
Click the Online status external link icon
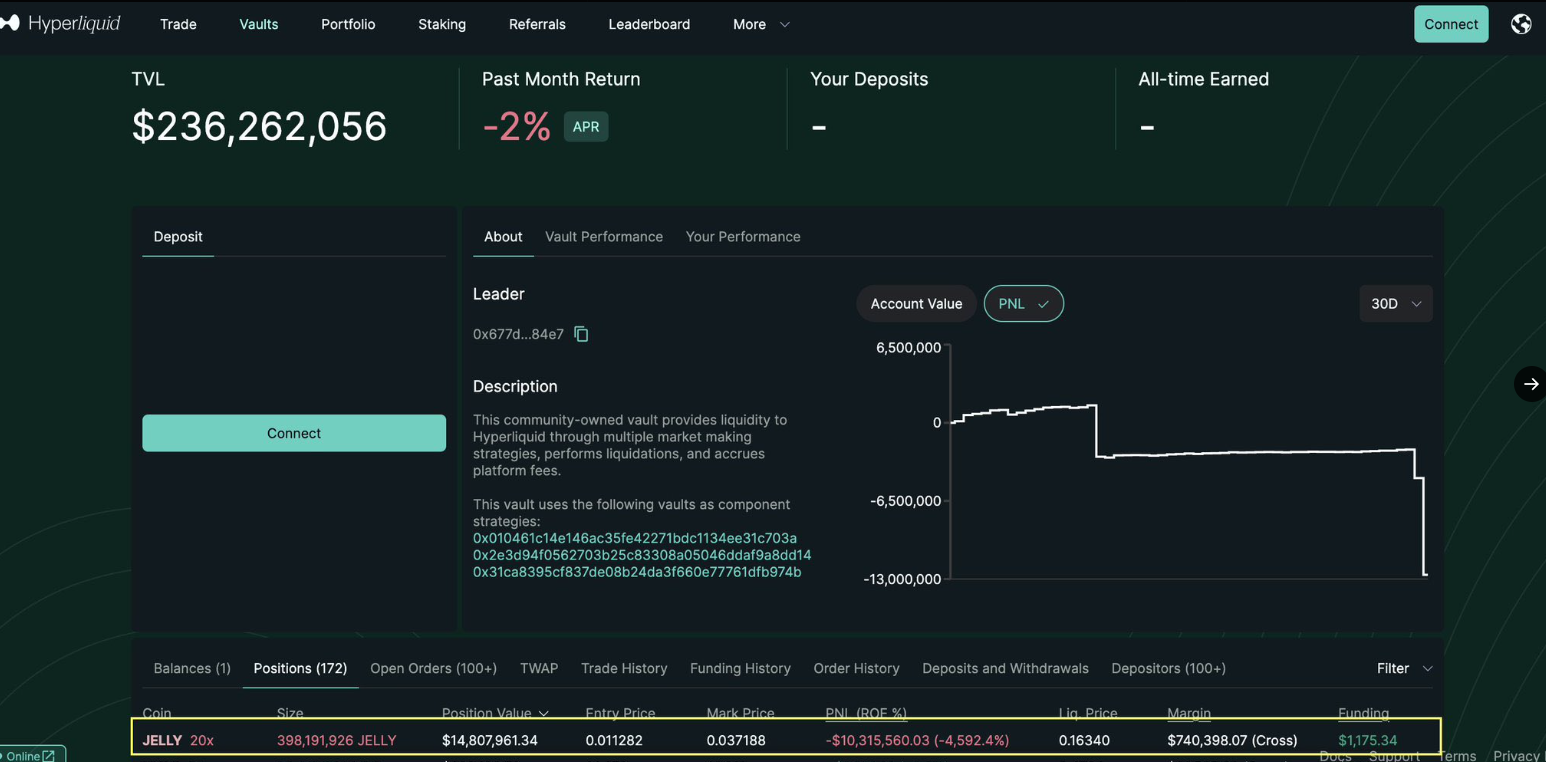49,756
